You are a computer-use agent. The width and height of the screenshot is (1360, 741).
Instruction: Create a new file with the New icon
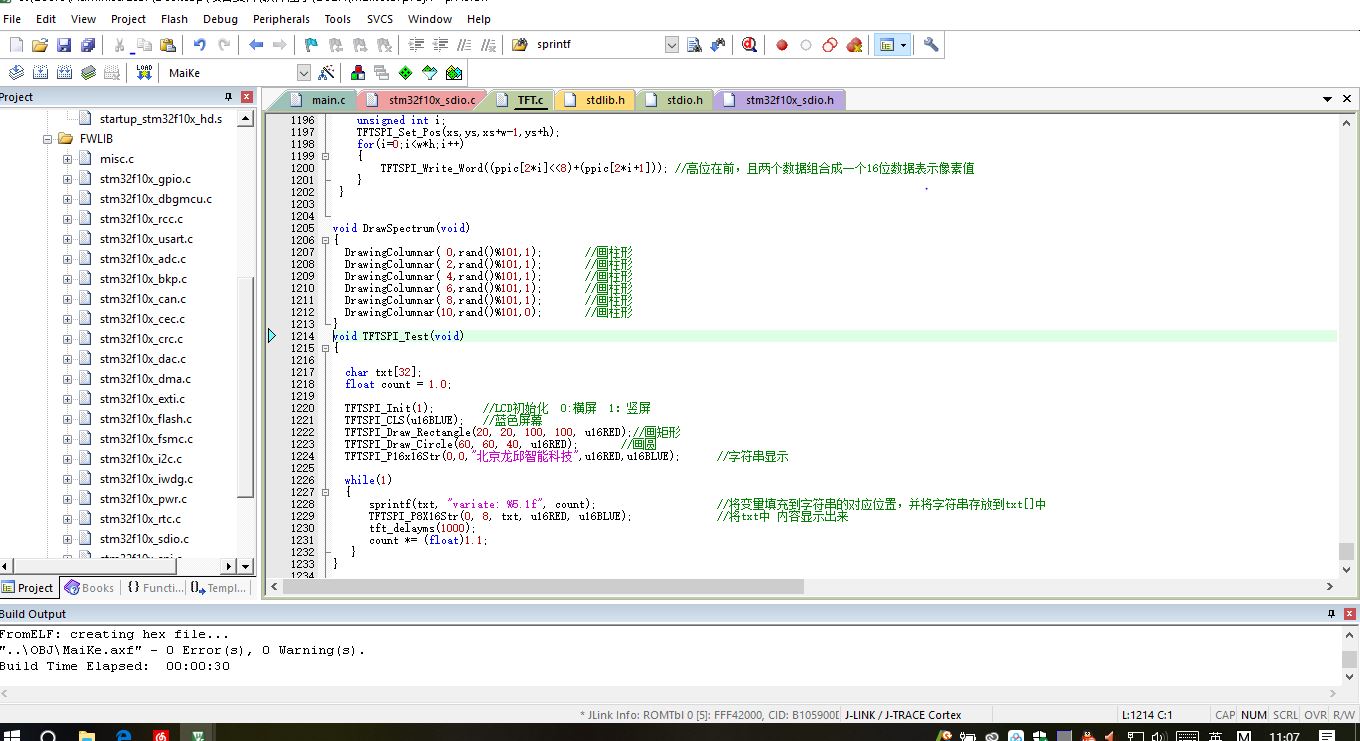16,45
